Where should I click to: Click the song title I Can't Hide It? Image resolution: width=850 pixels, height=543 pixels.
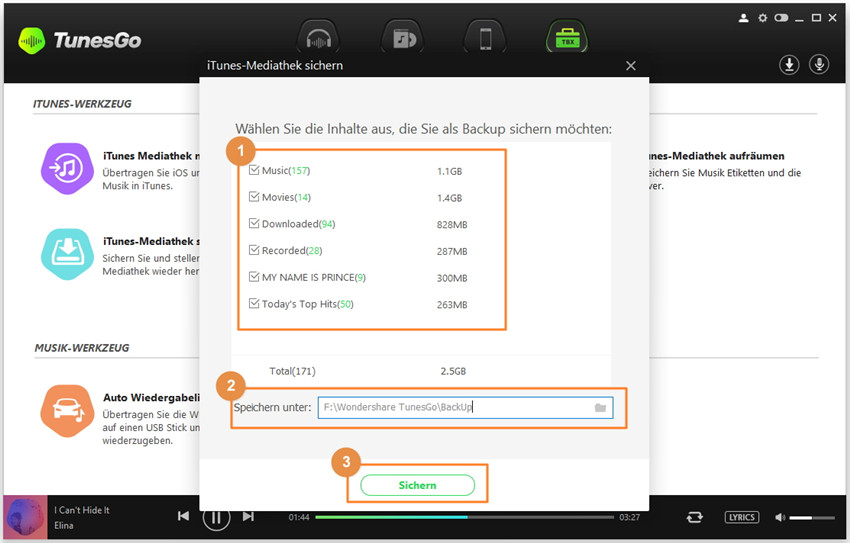[x=82, y=510]
